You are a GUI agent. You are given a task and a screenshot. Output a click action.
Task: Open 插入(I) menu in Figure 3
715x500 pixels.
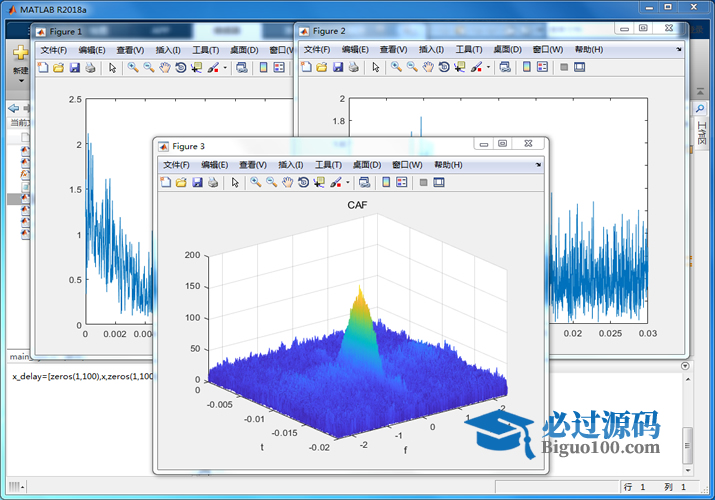pos(290,165)
